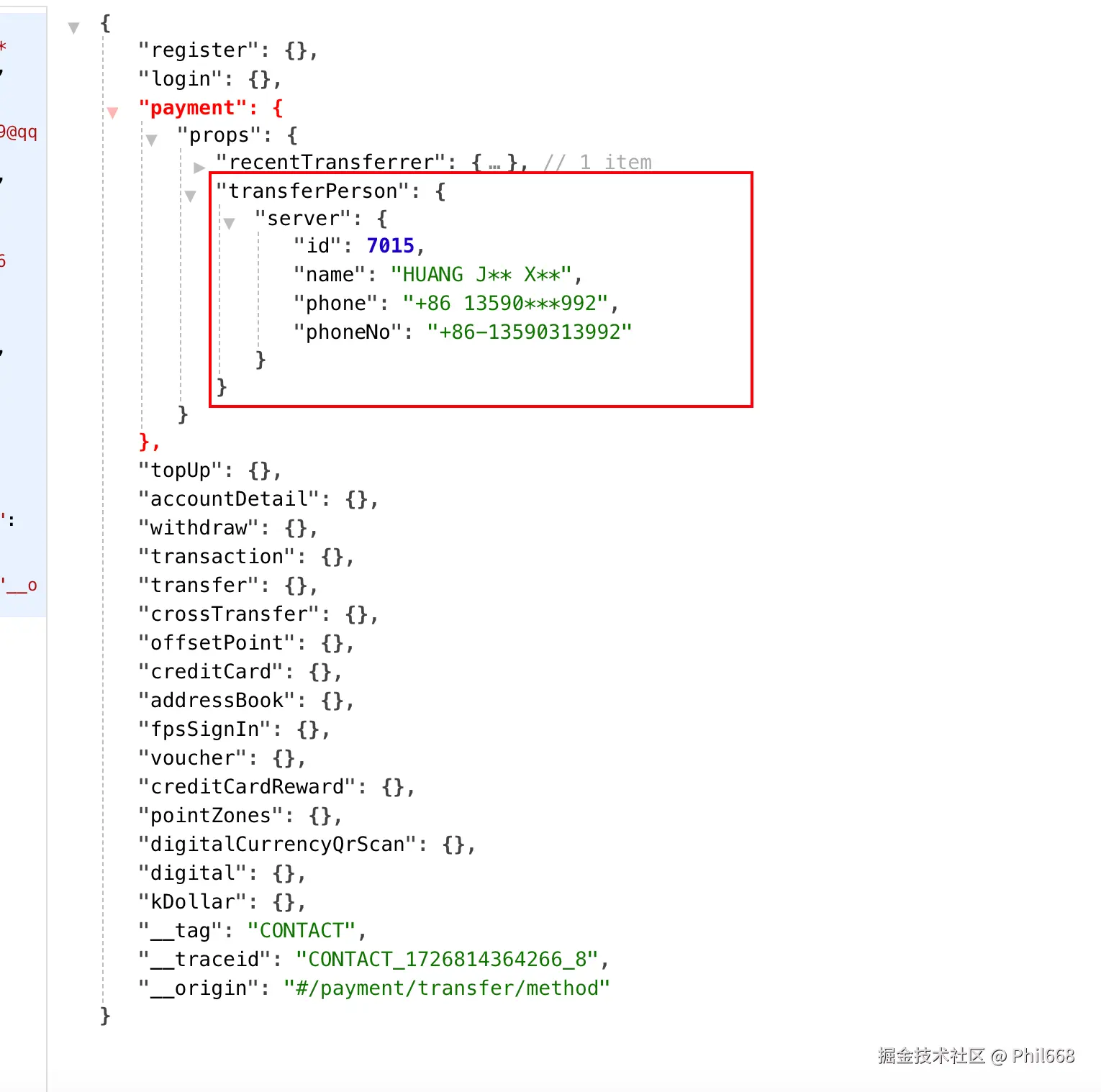Click the "digitalCurrencyQrScan" line
This screenshot has width=1101, height=1092.
click(x=307, y=845)
